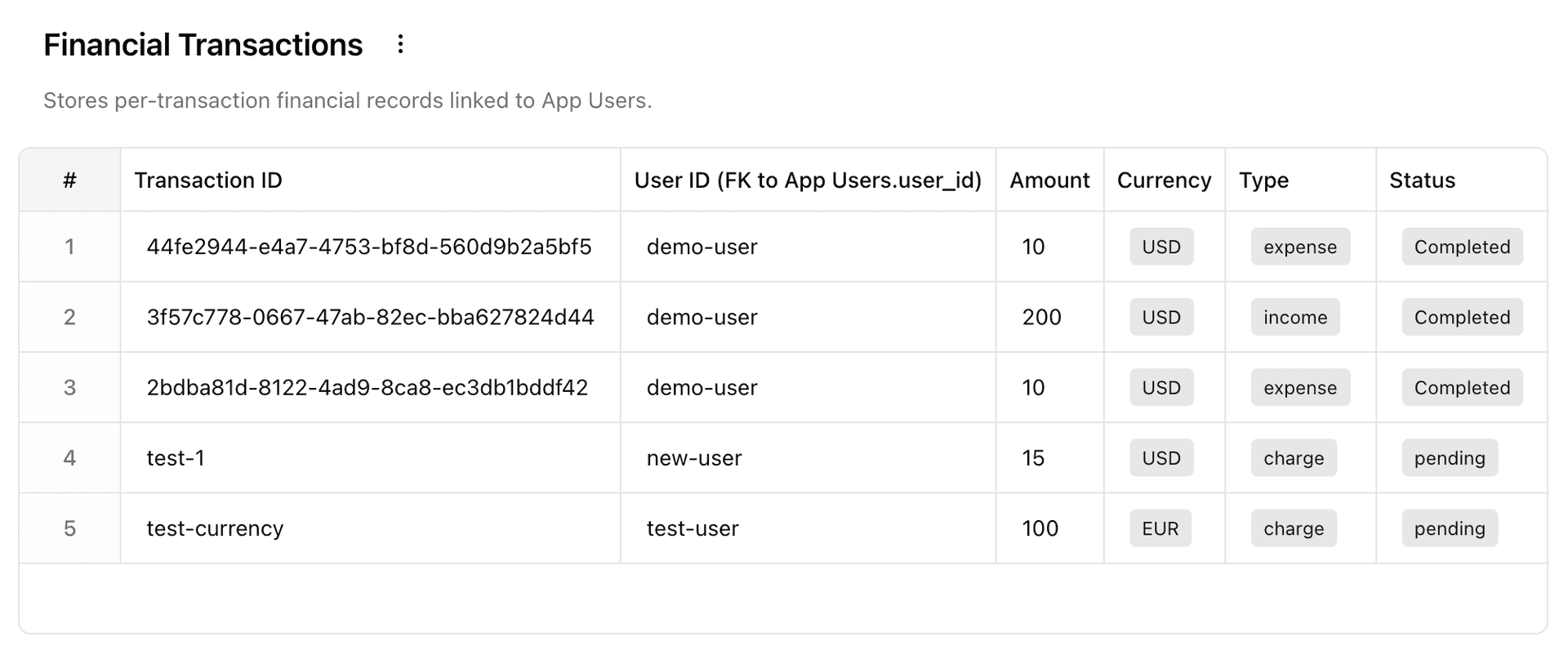
Task: Click demo-user in row 2
Action: click(x=702, y=317)
